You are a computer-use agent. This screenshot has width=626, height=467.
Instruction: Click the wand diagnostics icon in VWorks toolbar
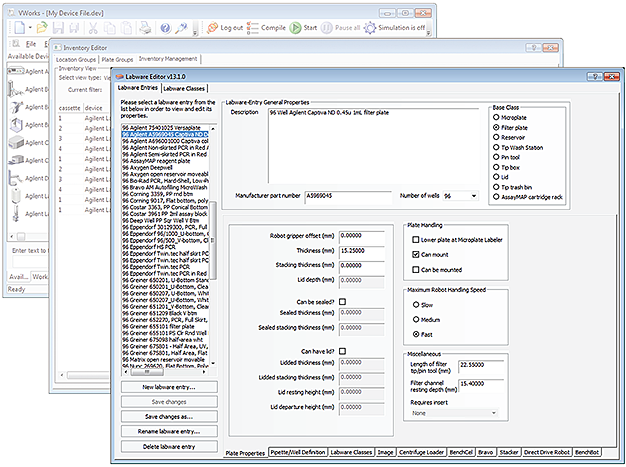[181, 28]
